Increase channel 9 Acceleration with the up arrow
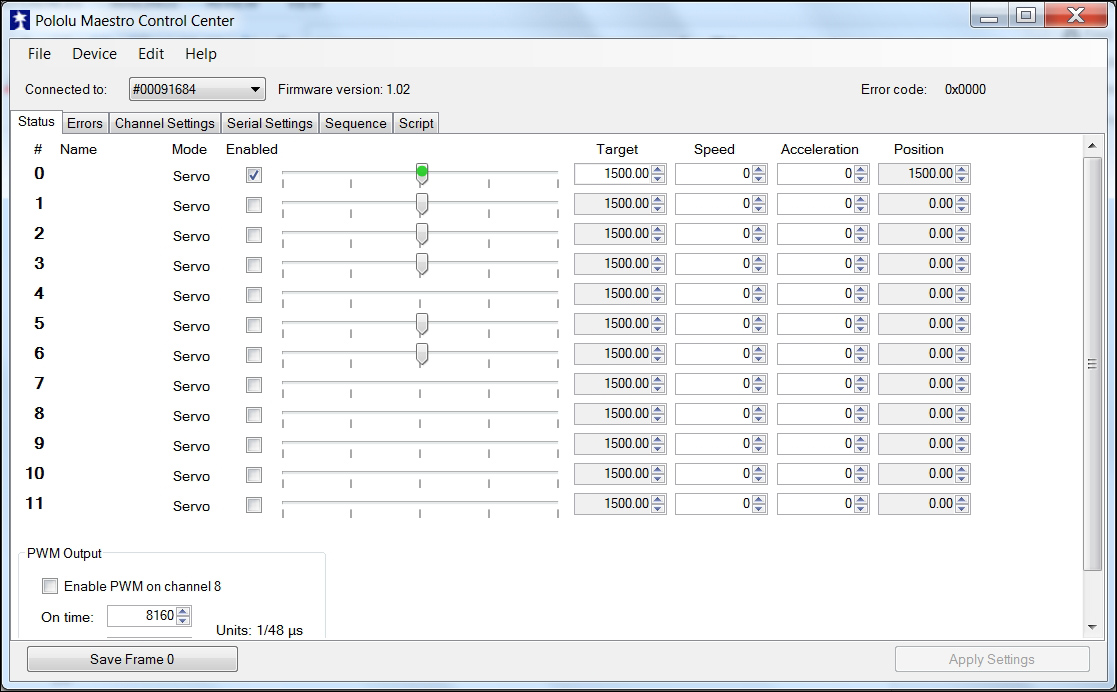The width and height of the screenshot is (1117, 692). 861,439
